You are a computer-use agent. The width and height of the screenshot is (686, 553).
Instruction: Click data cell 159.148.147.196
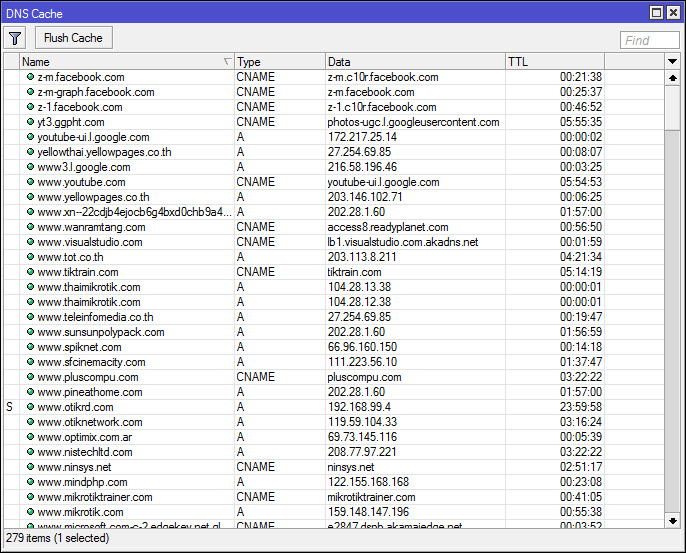point(368,512)
